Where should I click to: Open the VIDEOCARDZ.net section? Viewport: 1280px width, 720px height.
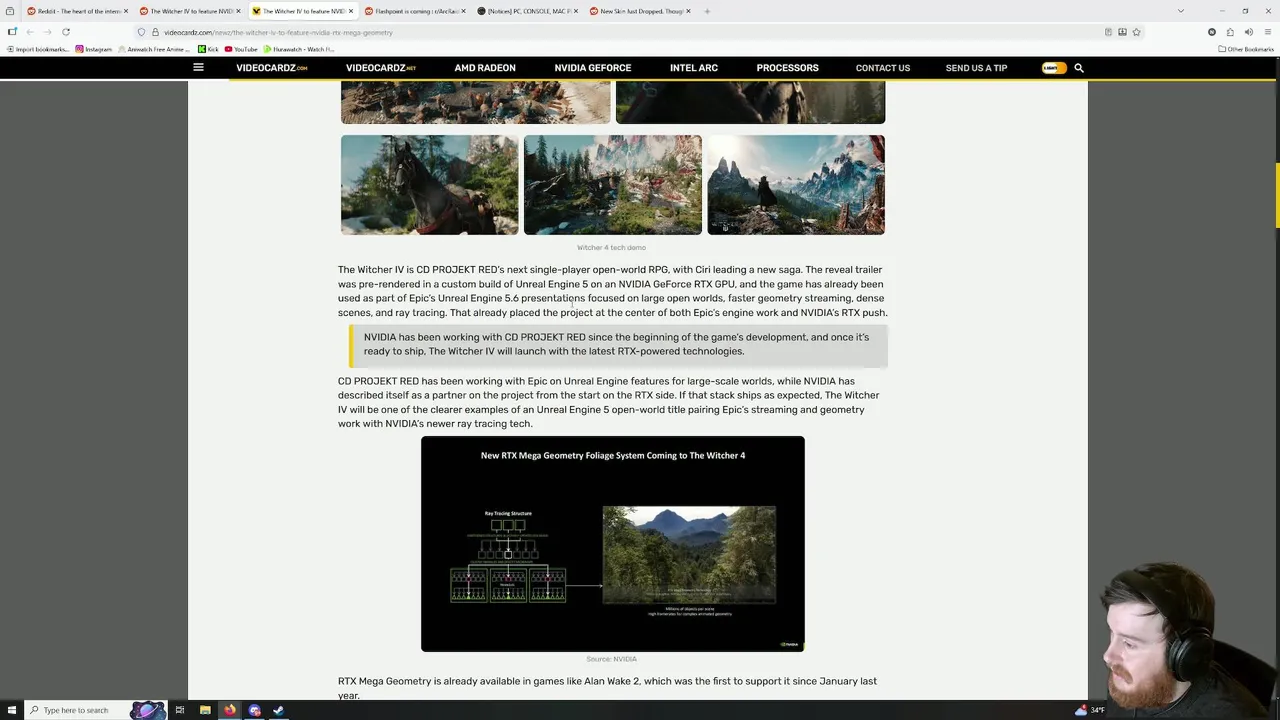[381, 68]
